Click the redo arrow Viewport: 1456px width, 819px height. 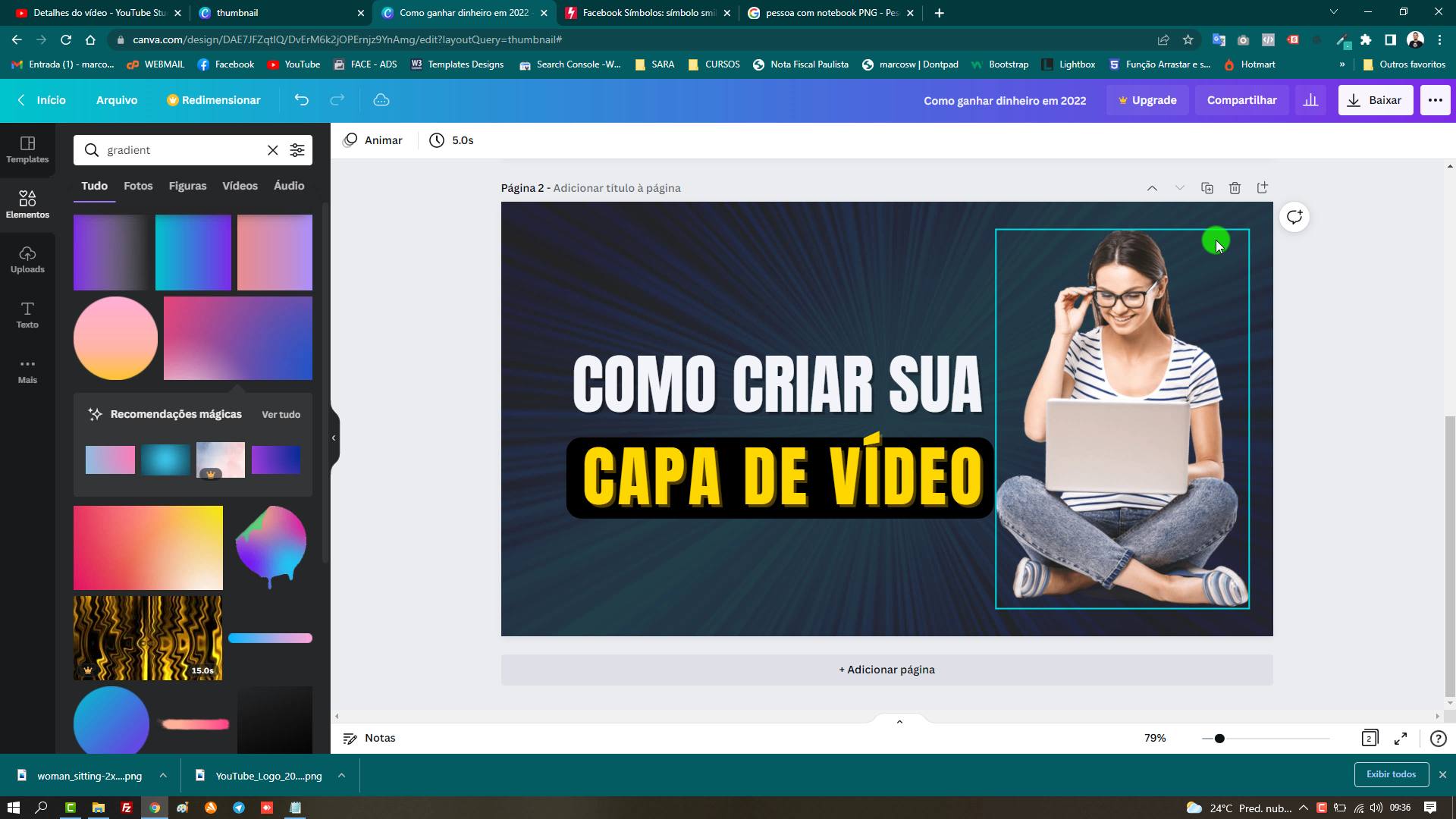pos(337,100)
